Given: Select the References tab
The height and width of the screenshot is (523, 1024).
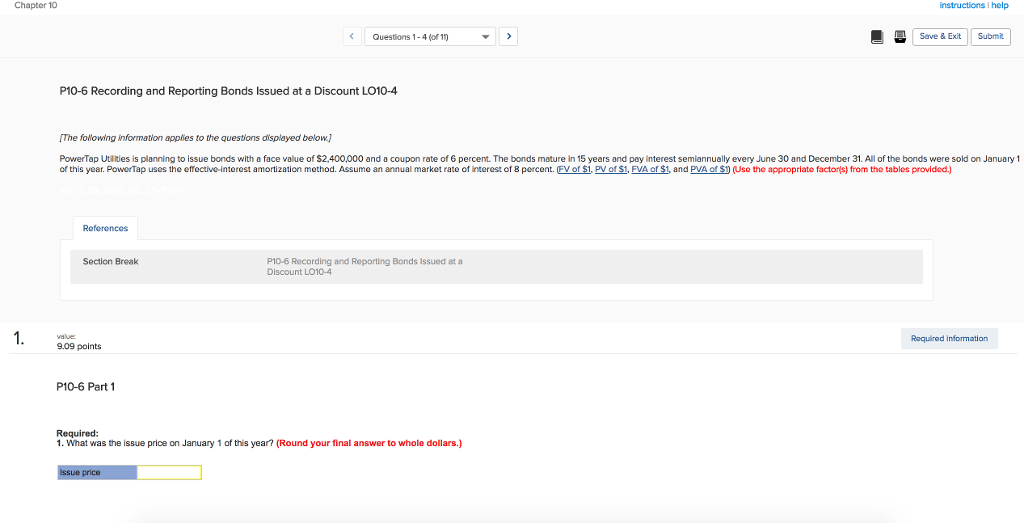Looking at the screenshot, I should pyautogui.click(x=105, y=228).
